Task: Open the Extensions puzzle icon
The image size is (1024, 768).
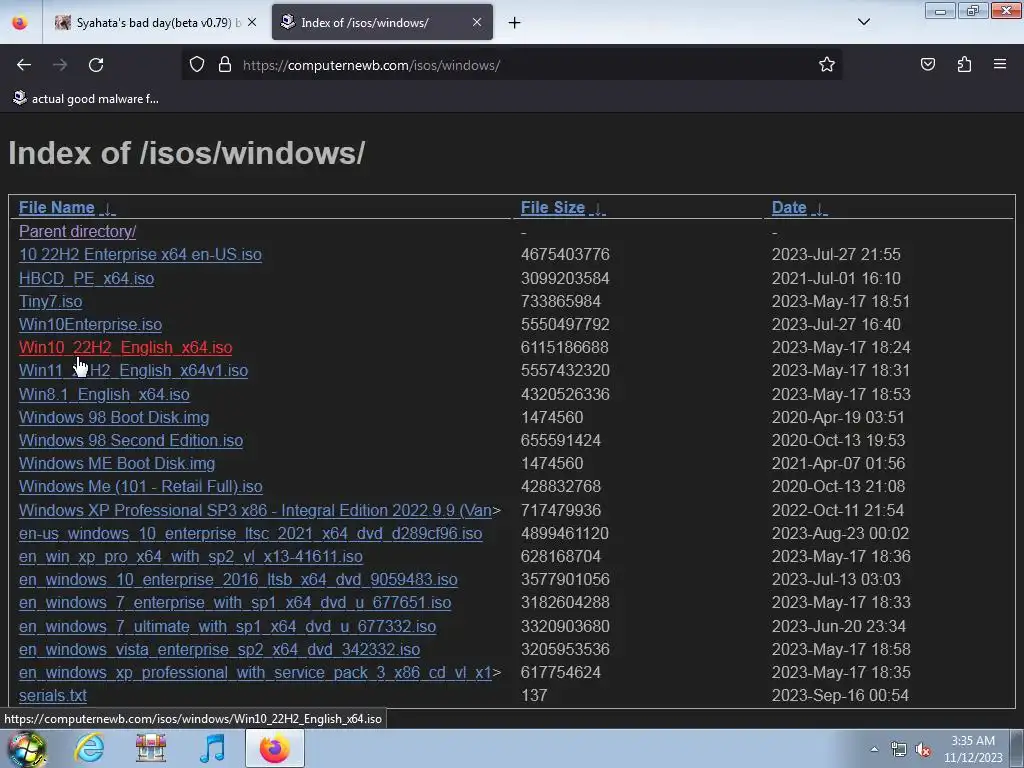Action: point(965,65)
